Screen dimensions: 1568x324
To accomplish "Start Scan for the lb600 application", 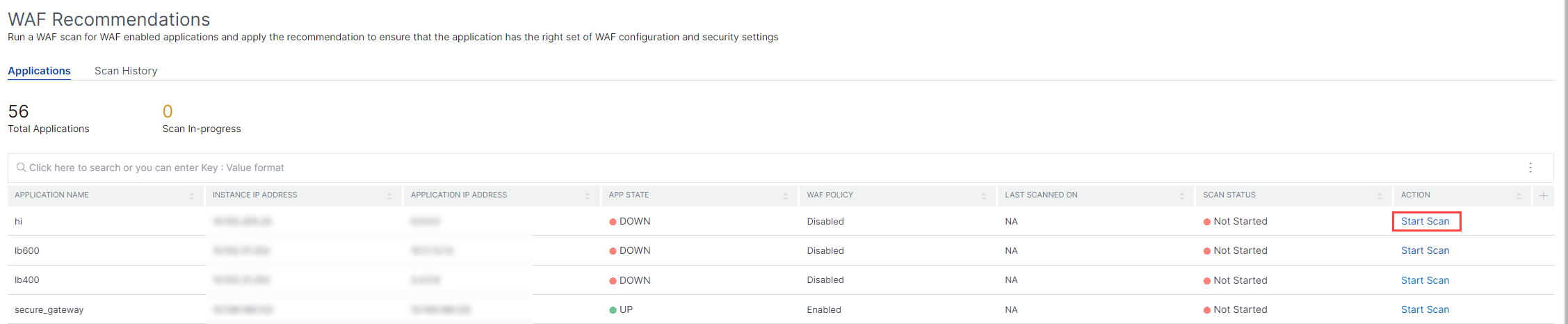I will click(x=1425, y=250).
